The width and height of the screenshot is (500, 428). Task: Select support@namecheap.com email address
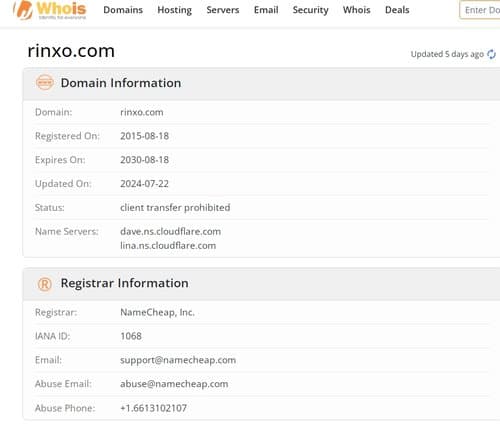click(x=178, y=360)
